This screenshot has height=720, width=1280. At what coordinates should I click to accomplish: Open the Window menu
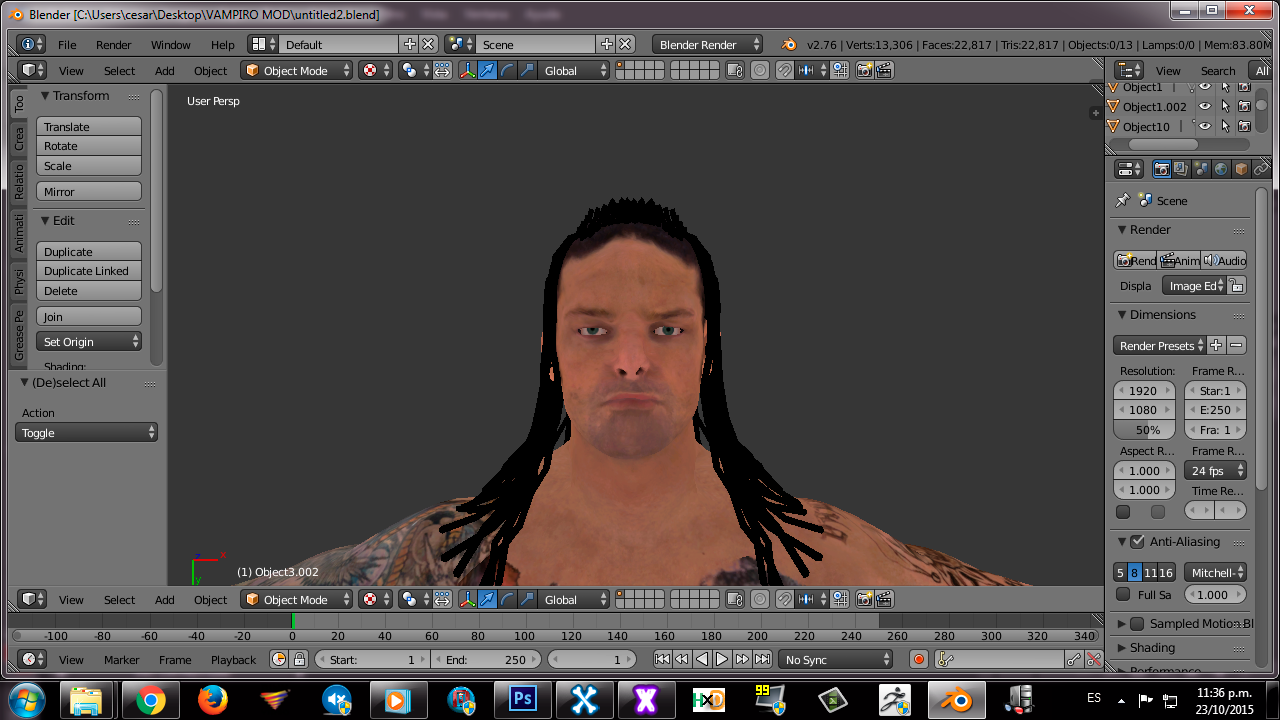[x=170, y=44]
